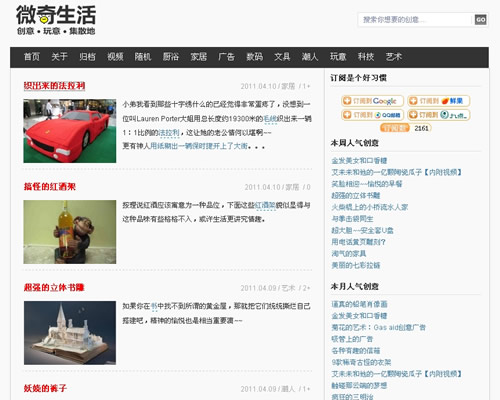
Task: Open the 关于 menu item
Action: pyautogui.click(x=59, y=57)
